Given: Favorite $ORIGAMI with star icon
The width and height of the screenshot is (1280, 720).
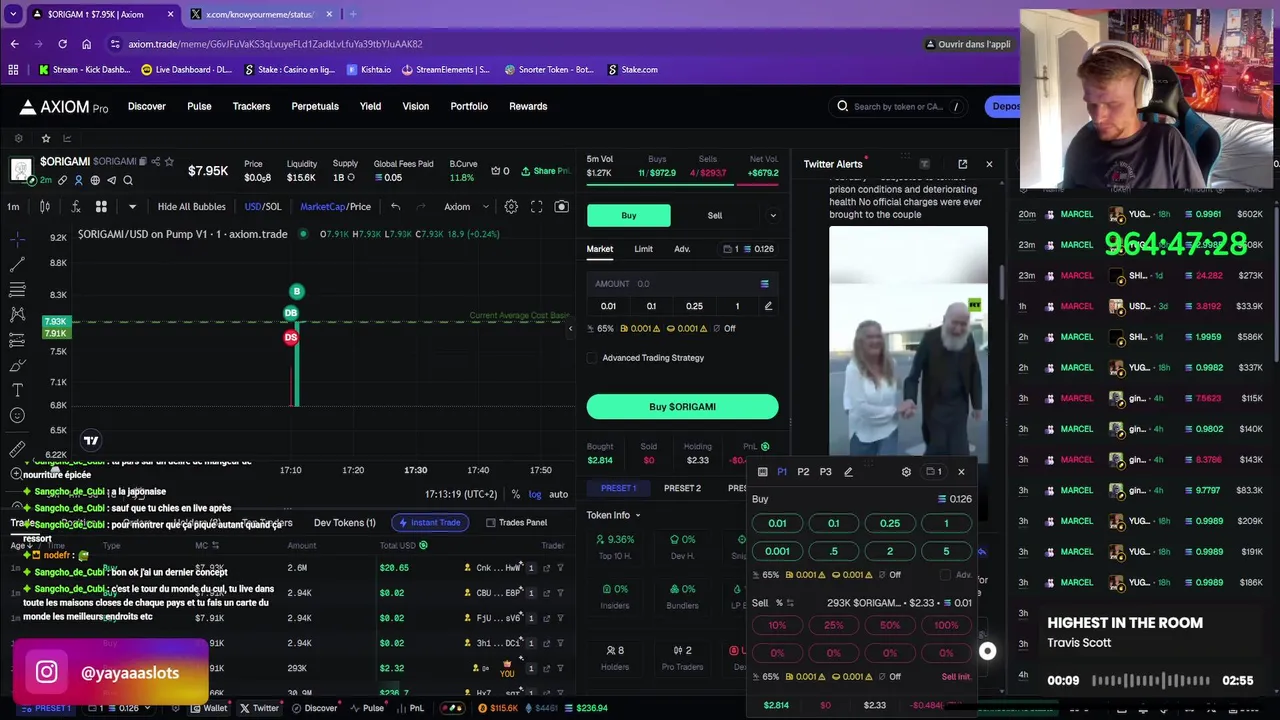Looking at the screenshot, I should [169, 162].
